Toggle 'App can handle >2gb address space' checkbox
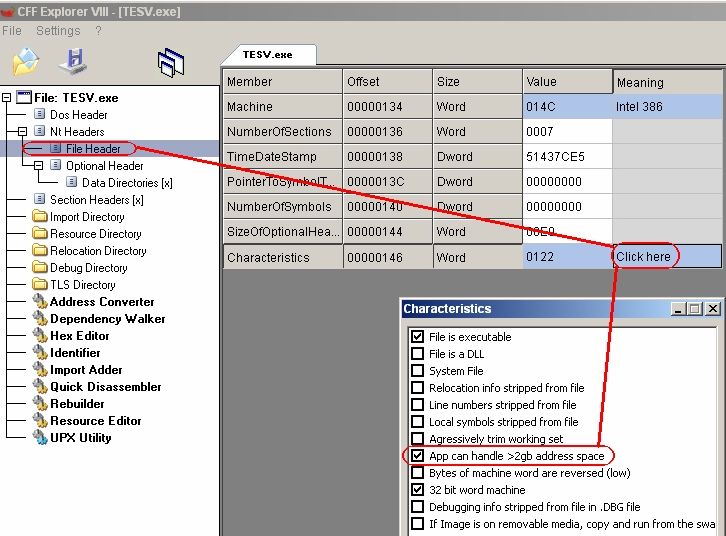The height and width of the screenshot is (536, 726). 418,456
